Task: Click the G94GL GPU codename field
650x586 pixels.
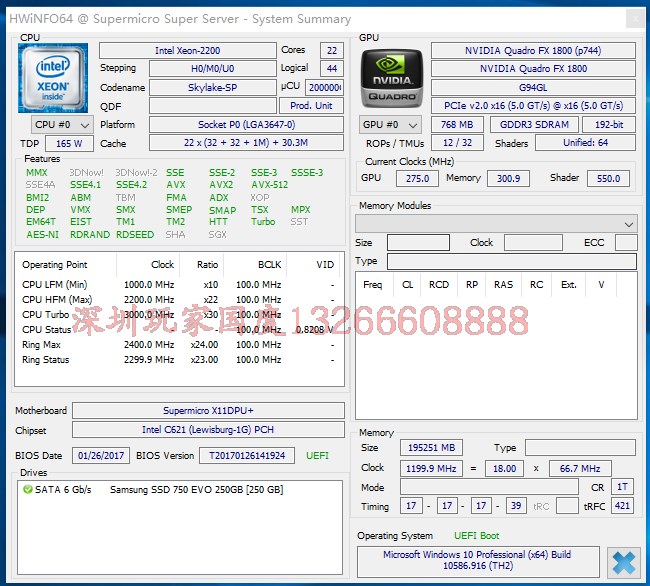Action: pyautogui.click(x=533, y=87)
